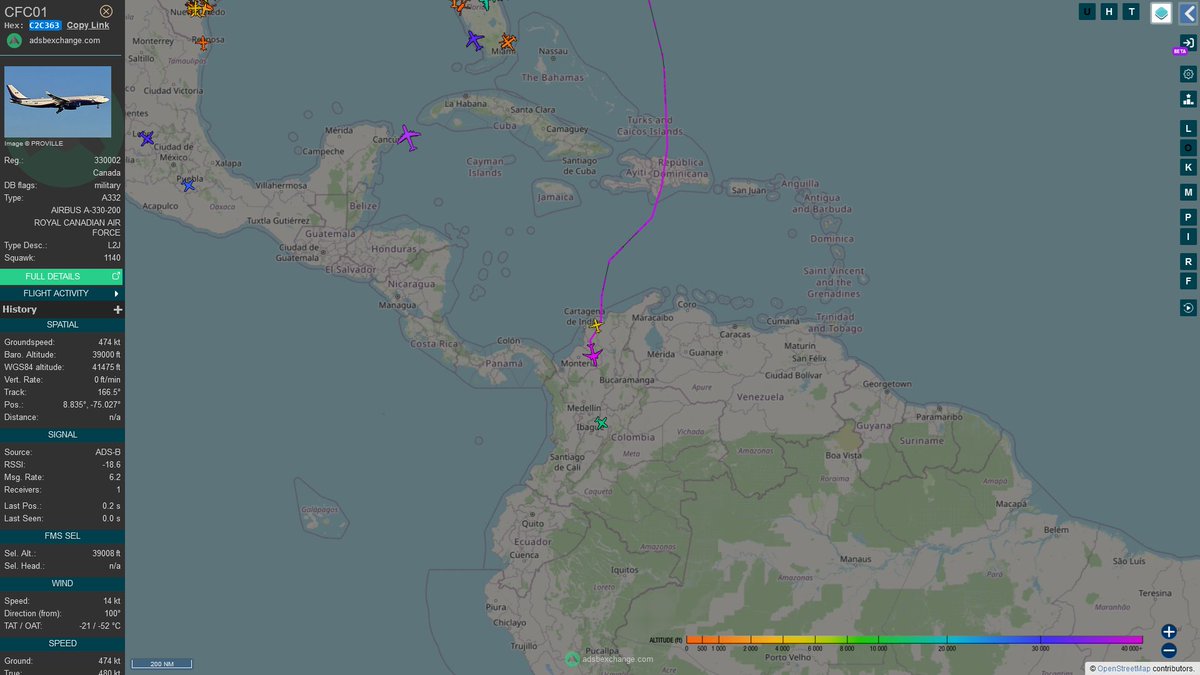This screenshot has height=675, width=1200.
Task: Click the position 8.835°, -75.027° value
Action: click(x=94, y=405)
